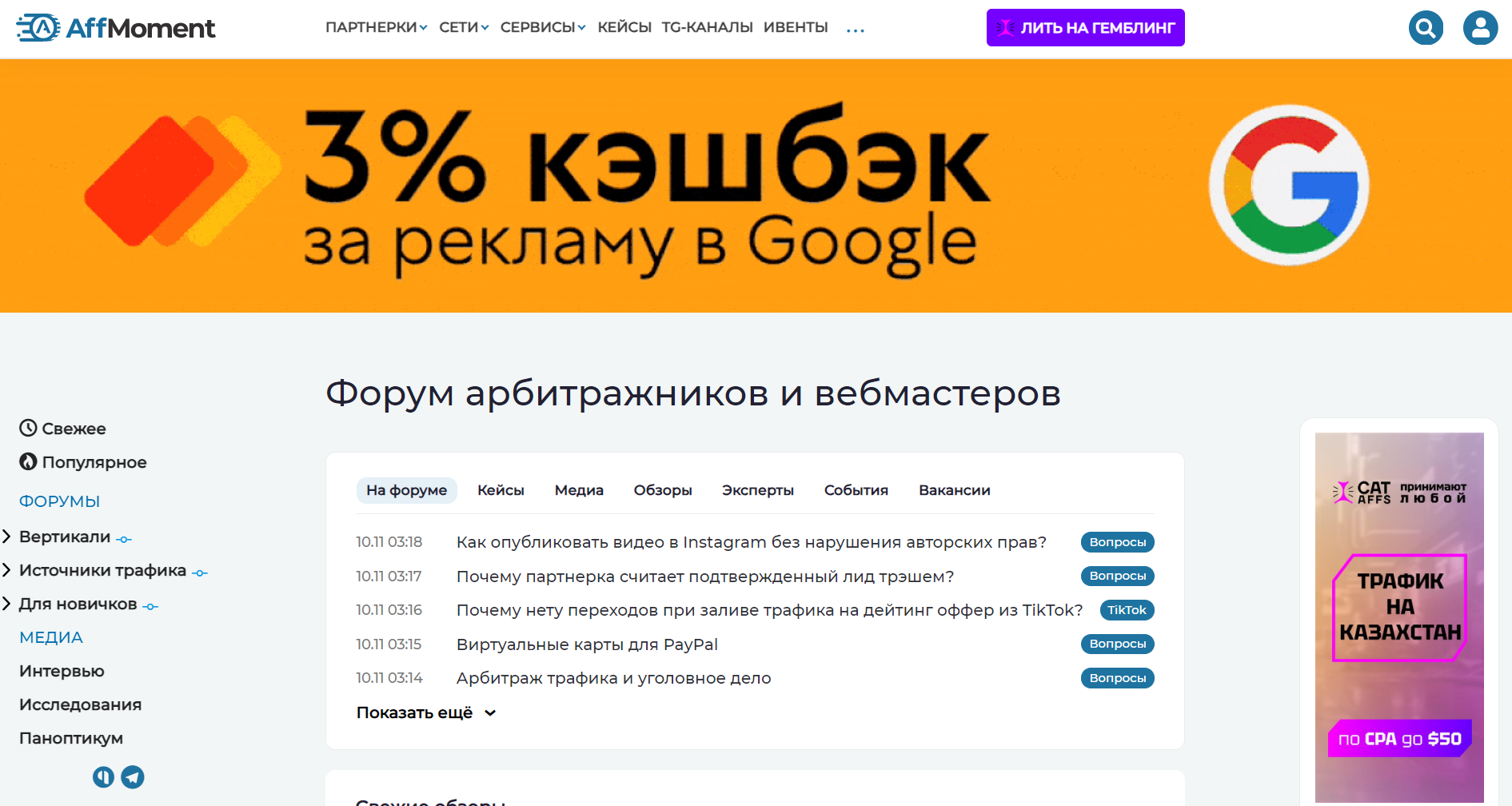Image resolution: width=1512 pixels, height=806 pixels.
Task: Switch to the Медиа tab
Action: 579,490
